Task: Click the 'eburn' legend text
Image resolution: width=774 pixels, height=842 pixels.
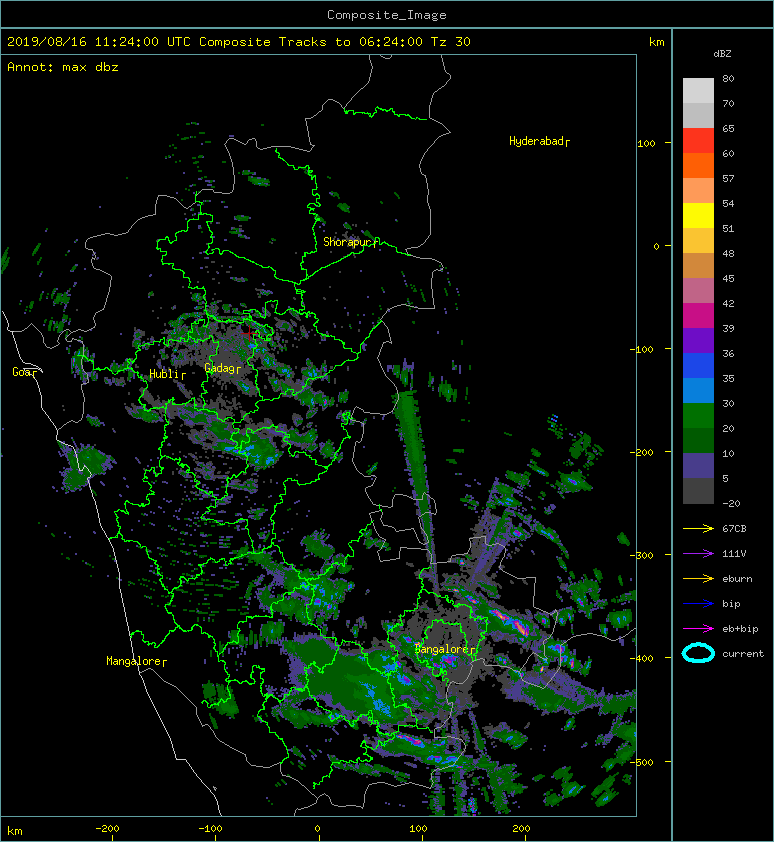Action: (737, 579)
